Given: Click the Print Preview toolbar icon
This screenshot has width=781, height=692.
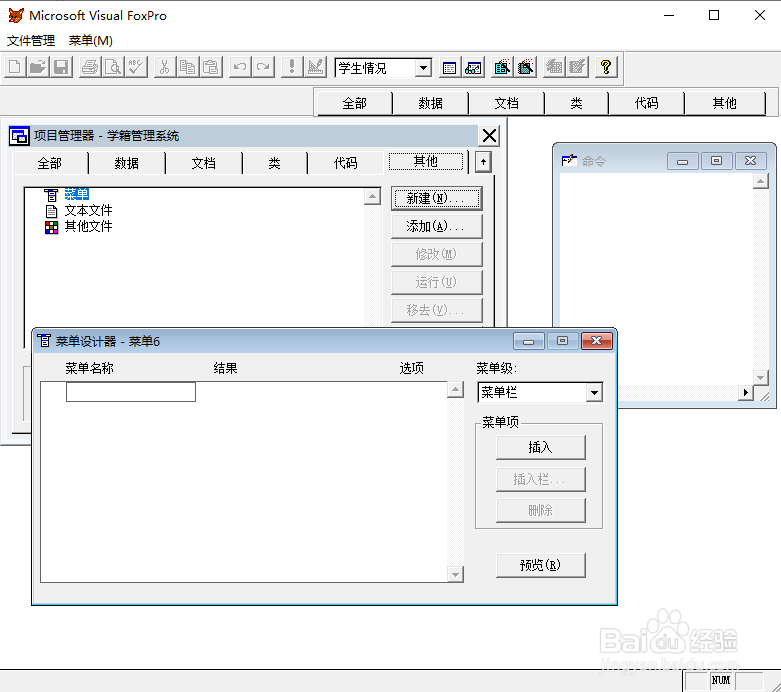Looking at the screenshot, I should tap(114, 67).
